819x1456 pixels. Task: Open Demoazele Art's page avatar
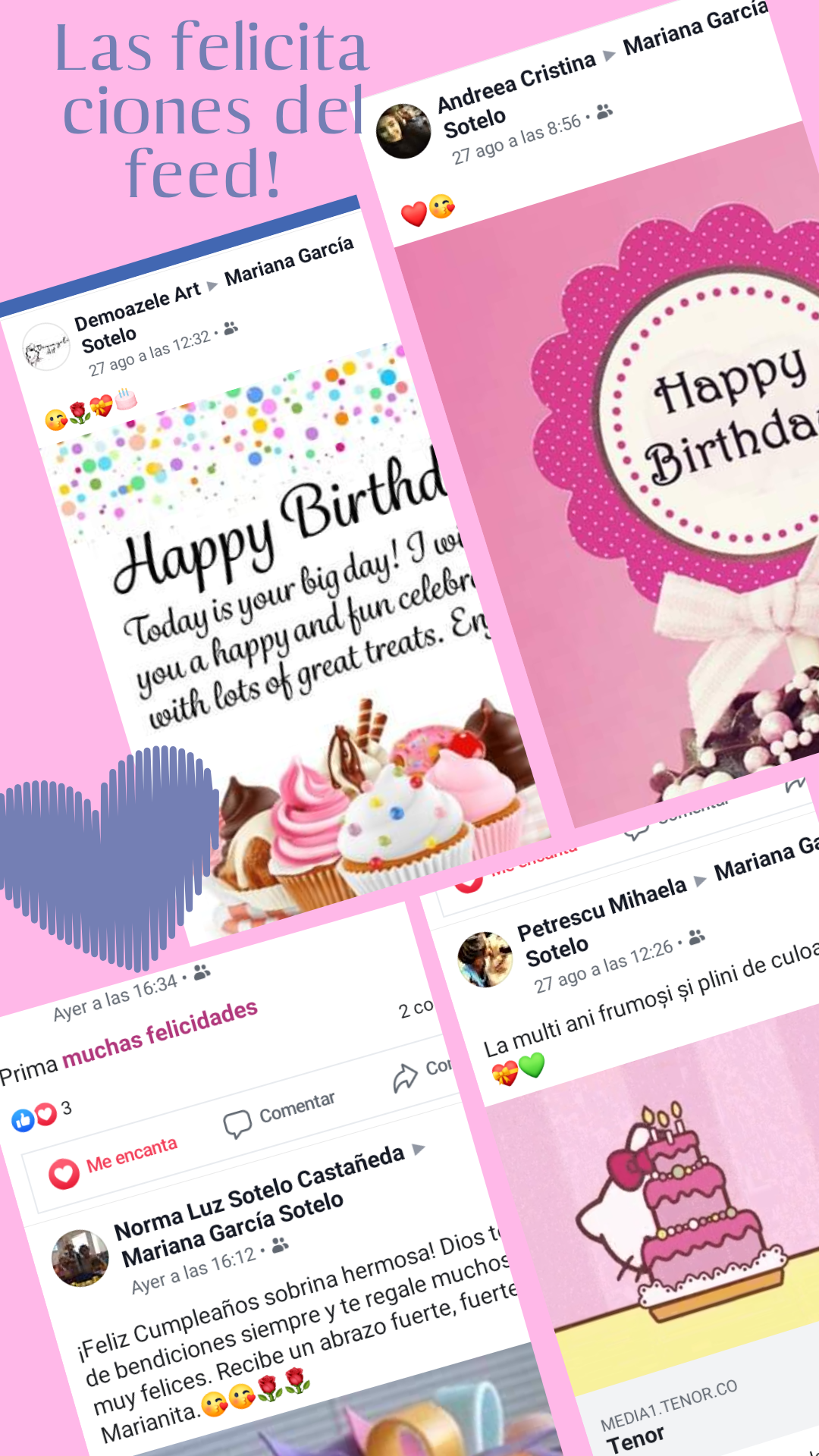coord(45,347)
